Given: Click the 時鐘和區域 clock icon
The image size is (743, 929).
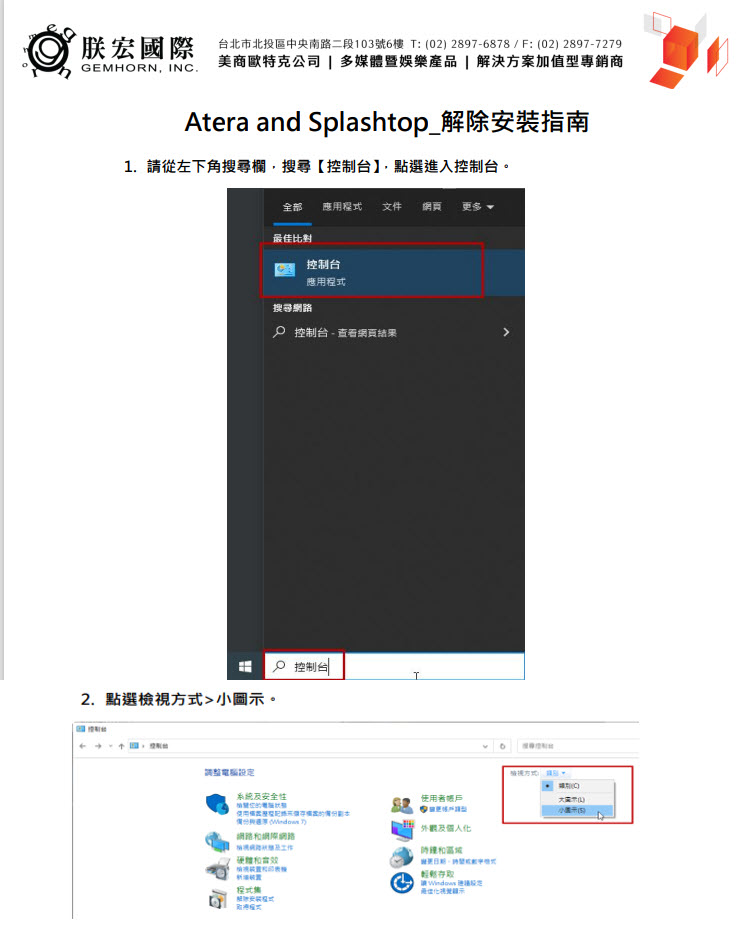Looking at the screenshot, I should (402, 856).
